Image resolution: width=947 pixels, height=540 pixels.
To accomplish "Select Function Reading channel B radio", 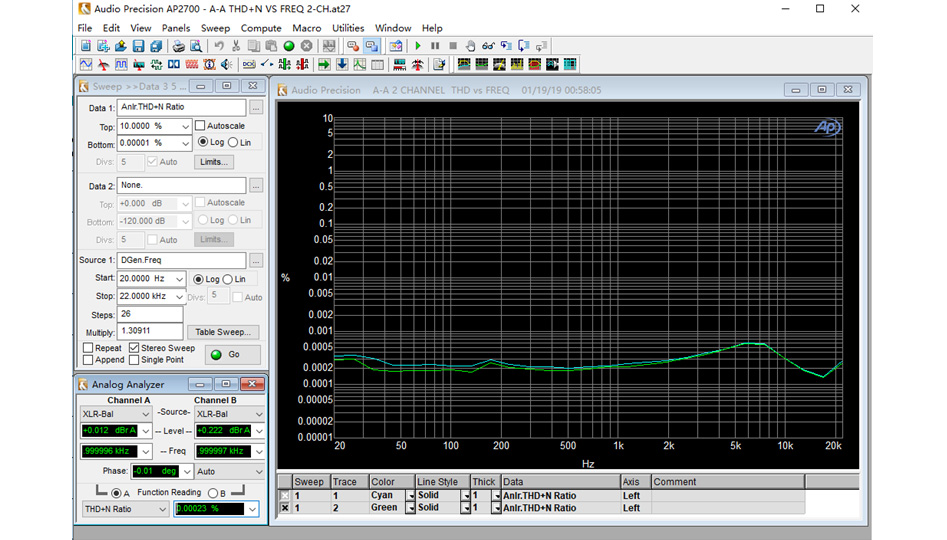I will pos(213,493).
